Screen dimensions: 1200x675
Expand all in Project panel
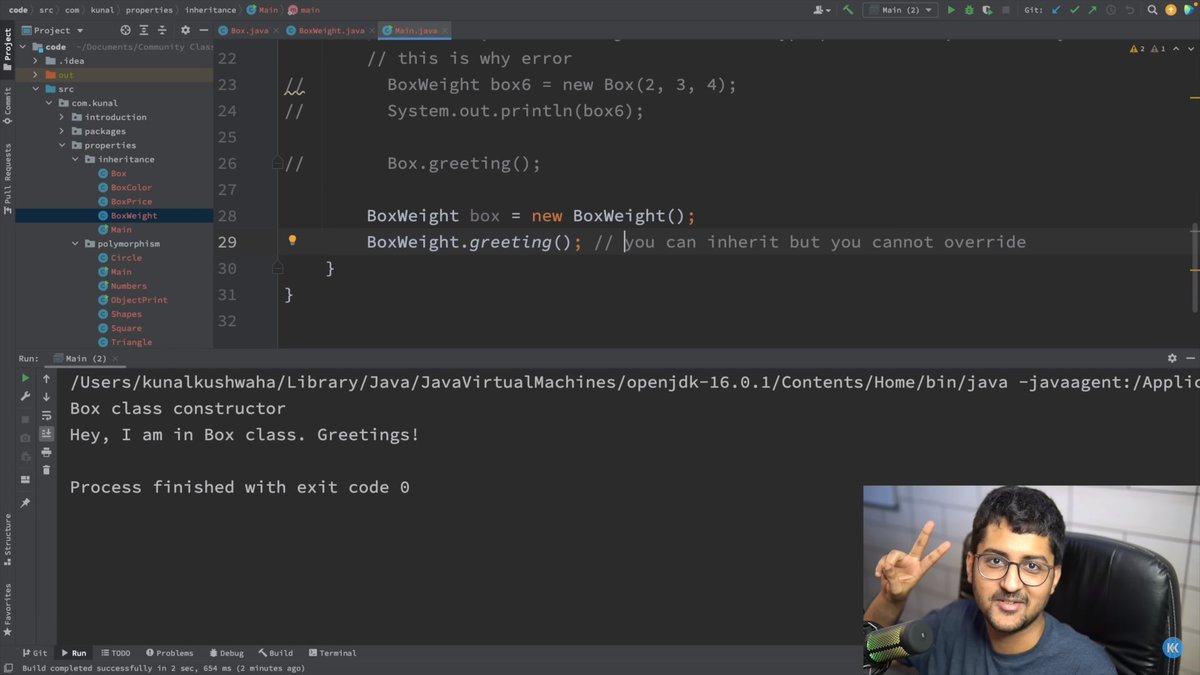point(143,31)
